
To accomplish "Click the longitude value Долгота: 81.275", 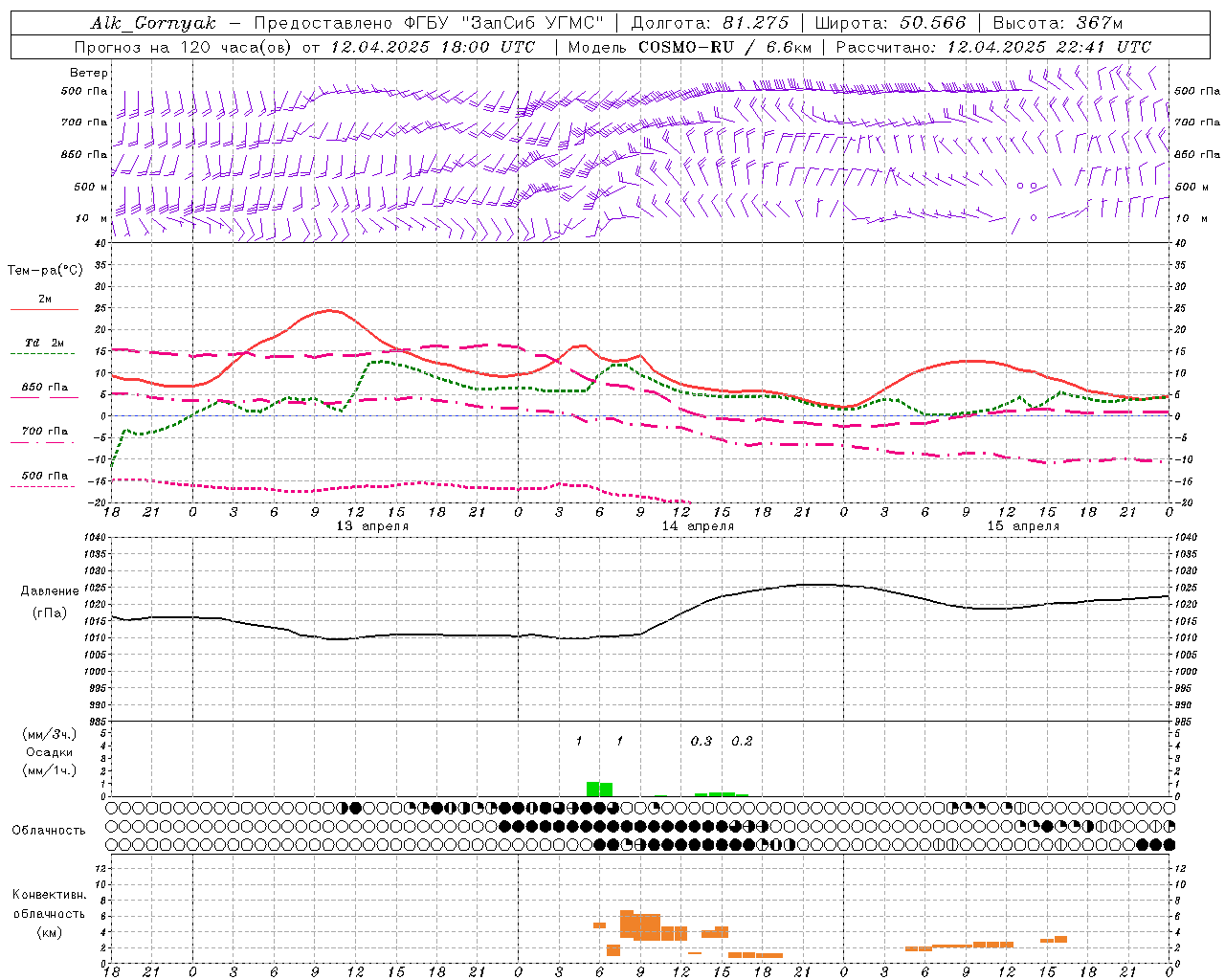I will point(710,23).
